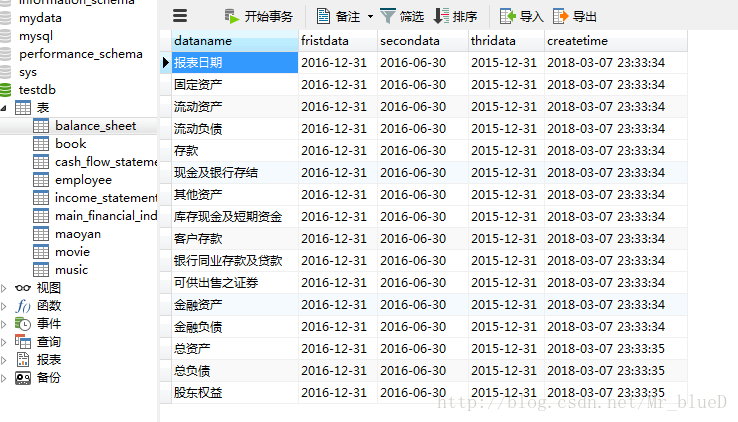Select the 存款 cell
The width and height of the screenshot is (738, 422).
pyautogui.click(x=235, y=151)
